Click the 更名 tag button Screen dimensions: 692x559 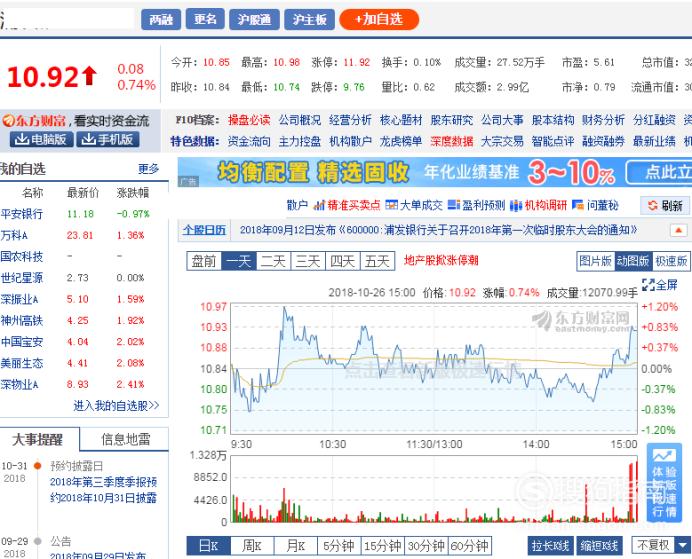[x=205, y=19]
